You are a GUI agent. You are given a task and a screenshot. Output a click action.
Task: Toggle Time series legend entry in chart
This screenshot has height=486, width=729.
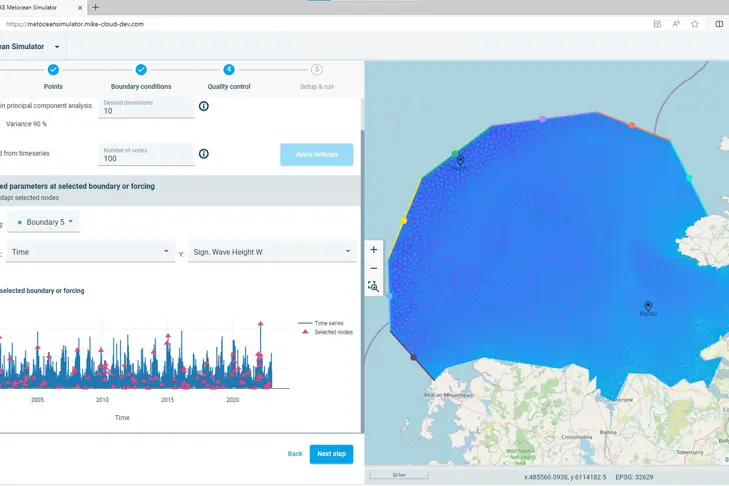tap(321, 323)
